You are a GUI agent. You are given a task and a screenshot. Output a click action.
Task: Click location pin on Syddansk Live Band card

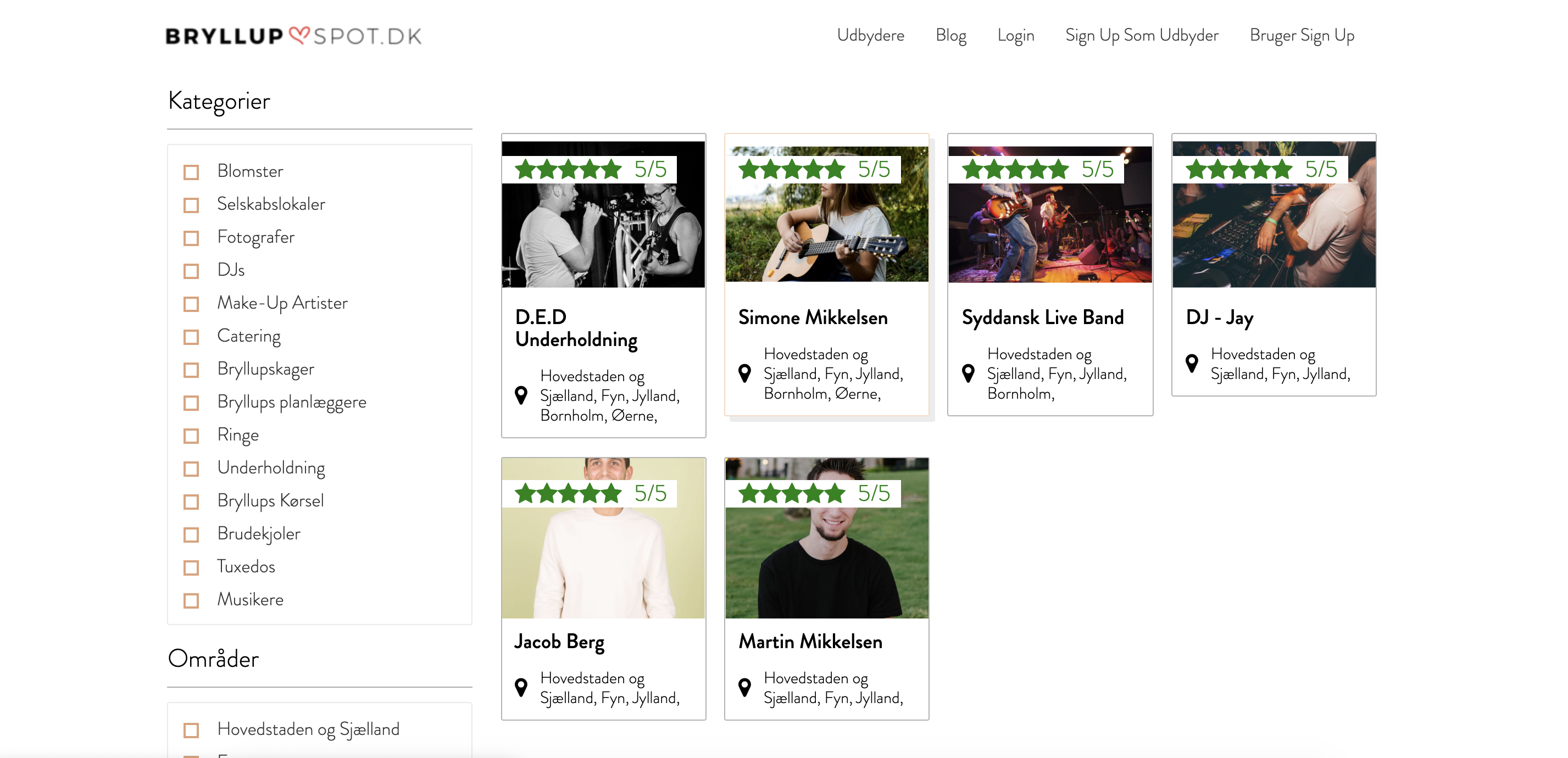pyautogui.click(x=968, y=373)
